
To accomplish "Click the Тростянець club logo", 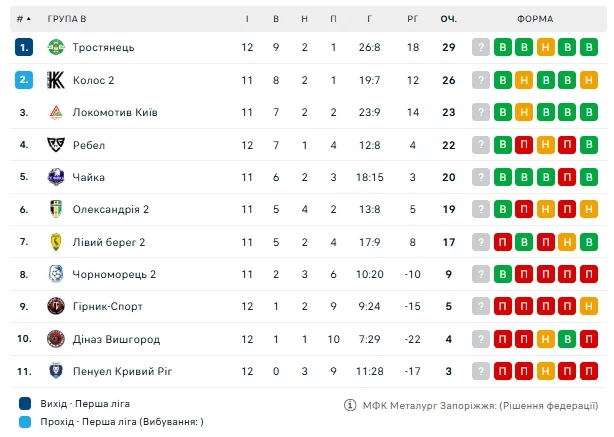I will click(56, 47).
